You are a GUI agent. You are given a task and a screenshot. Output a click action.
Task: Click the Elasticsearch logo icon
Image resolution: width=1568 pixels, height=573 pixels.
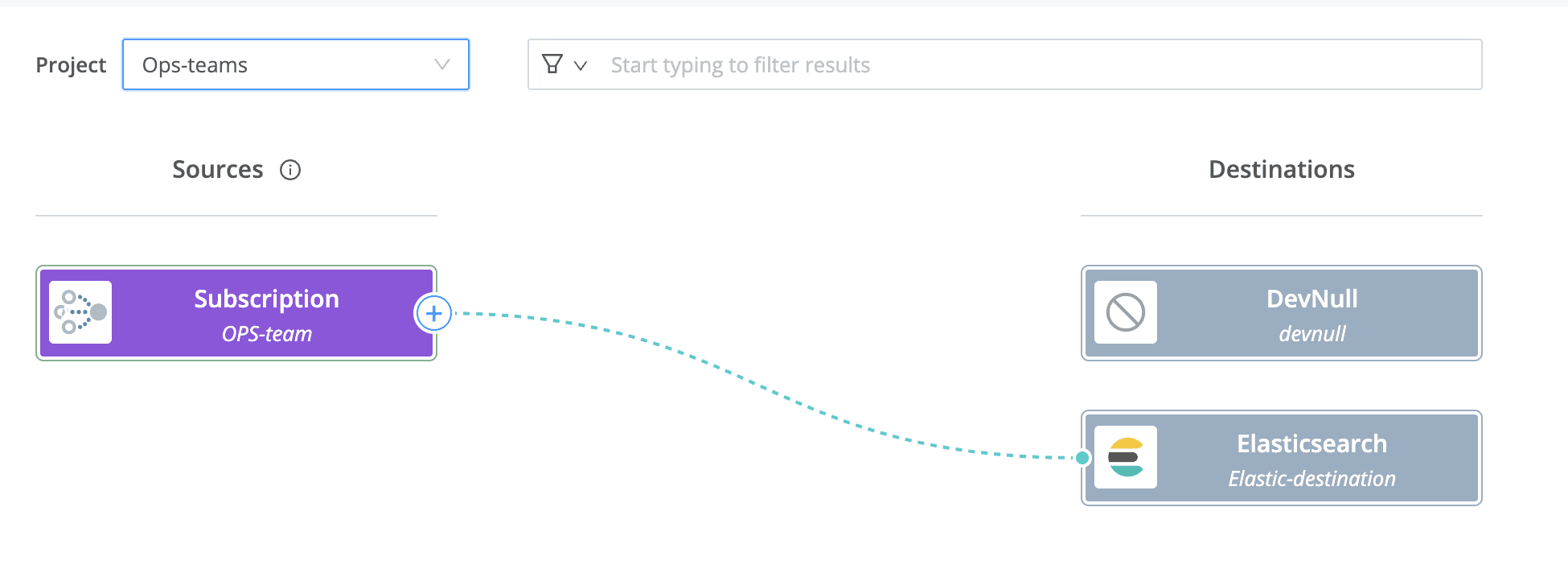[1127, 458]
